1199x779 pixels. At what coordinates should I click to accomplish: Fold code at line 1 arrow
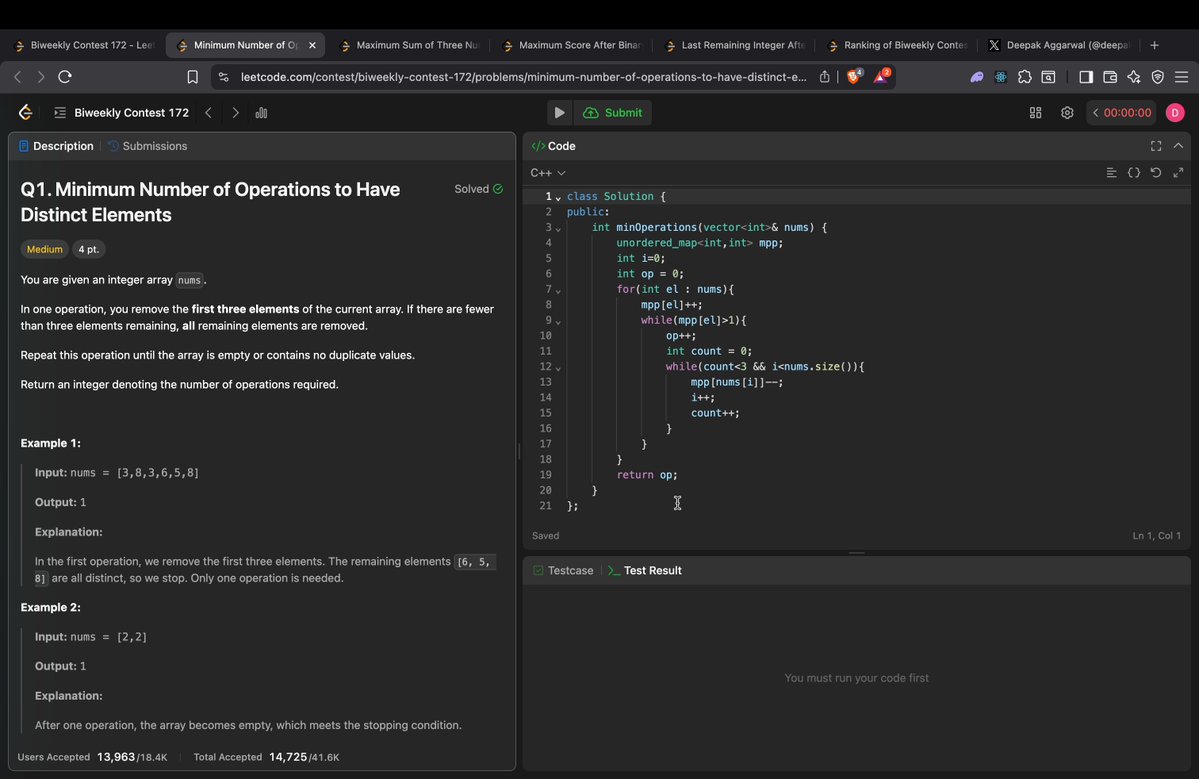point(558,198)
